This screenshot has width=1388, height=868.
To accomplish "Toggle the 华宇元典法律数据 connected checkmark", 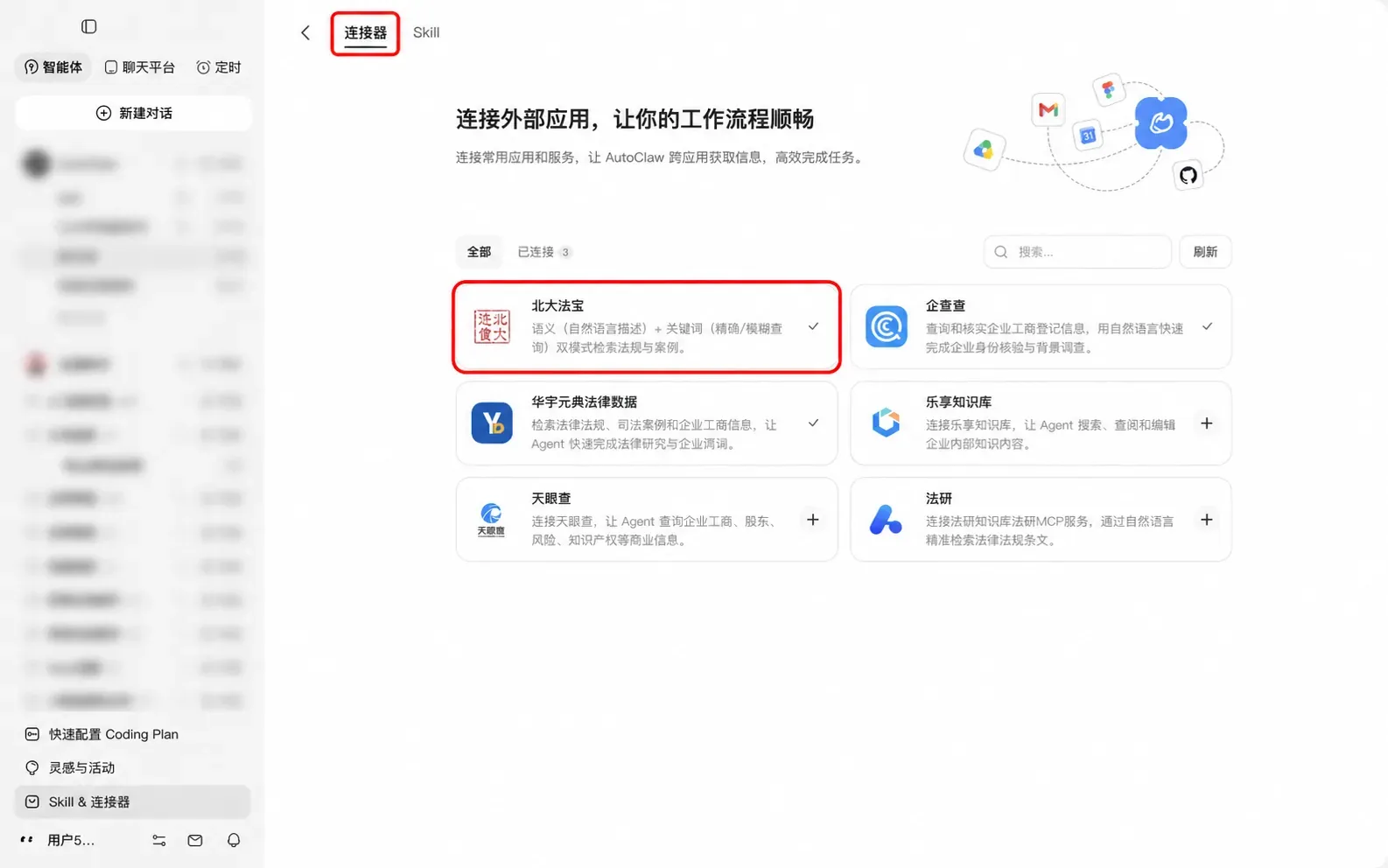I will (x=813, y=423).
